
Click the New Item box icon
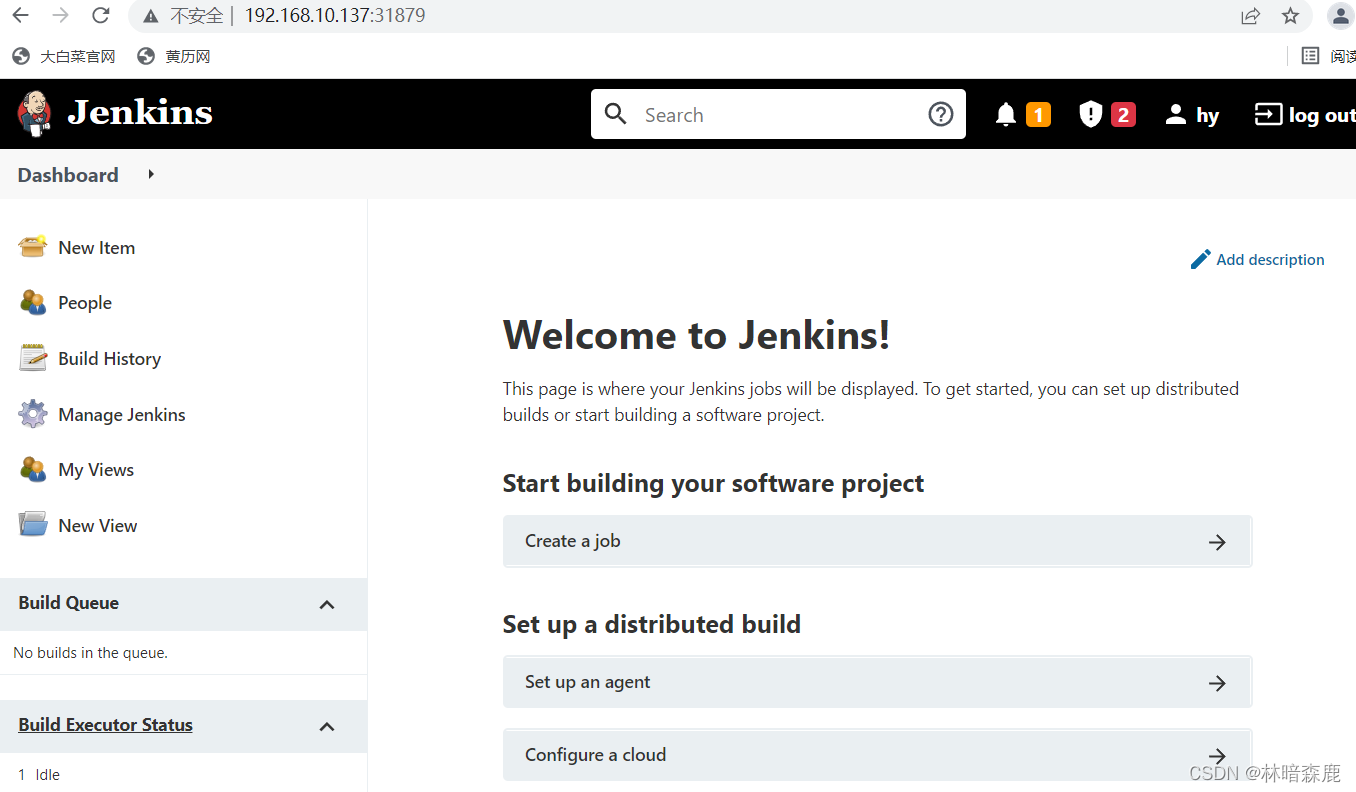click(33, 247)
